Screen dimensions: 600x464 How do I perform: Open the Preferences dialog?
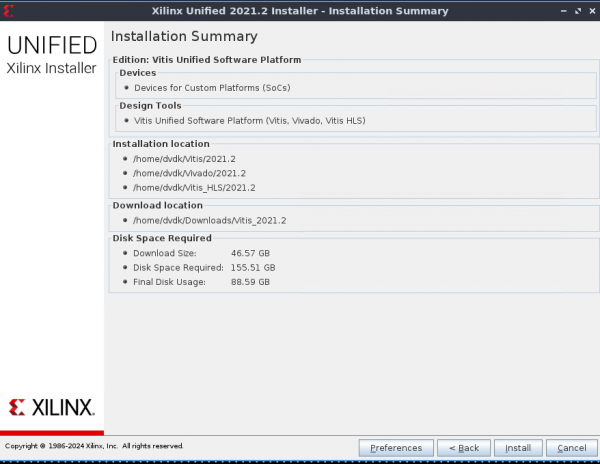pos(396,448)
